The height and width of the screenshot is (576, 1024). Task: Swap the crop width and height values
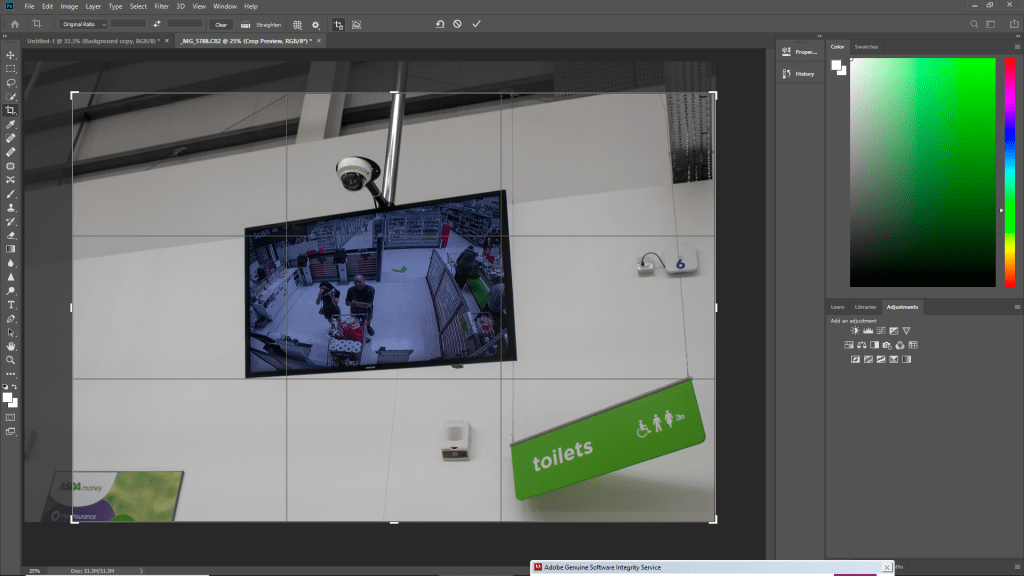click(157, 24)
